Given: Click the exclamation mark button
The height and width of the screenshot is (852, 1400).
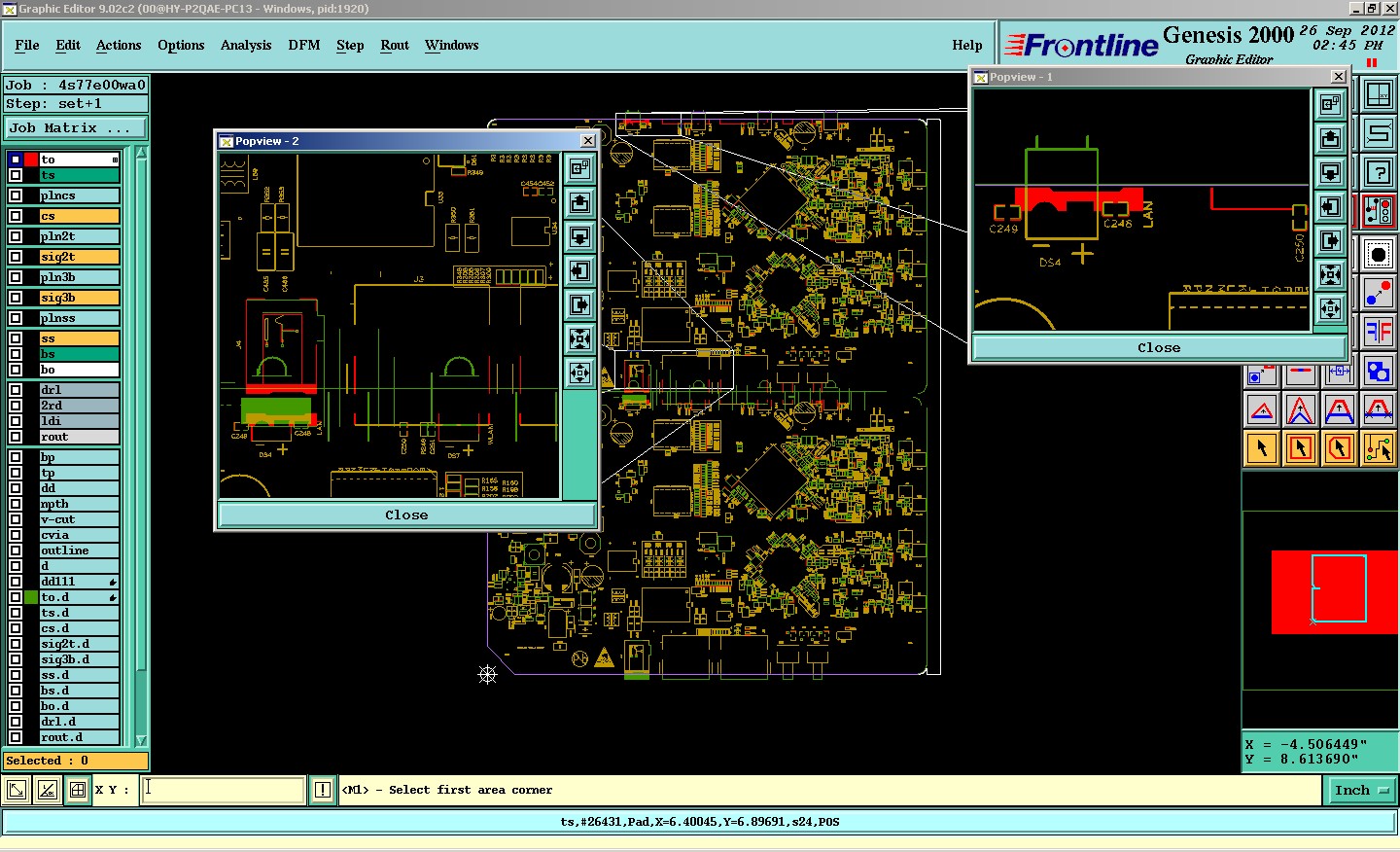Looking at the screenshot, I should [x=323, y=790].
